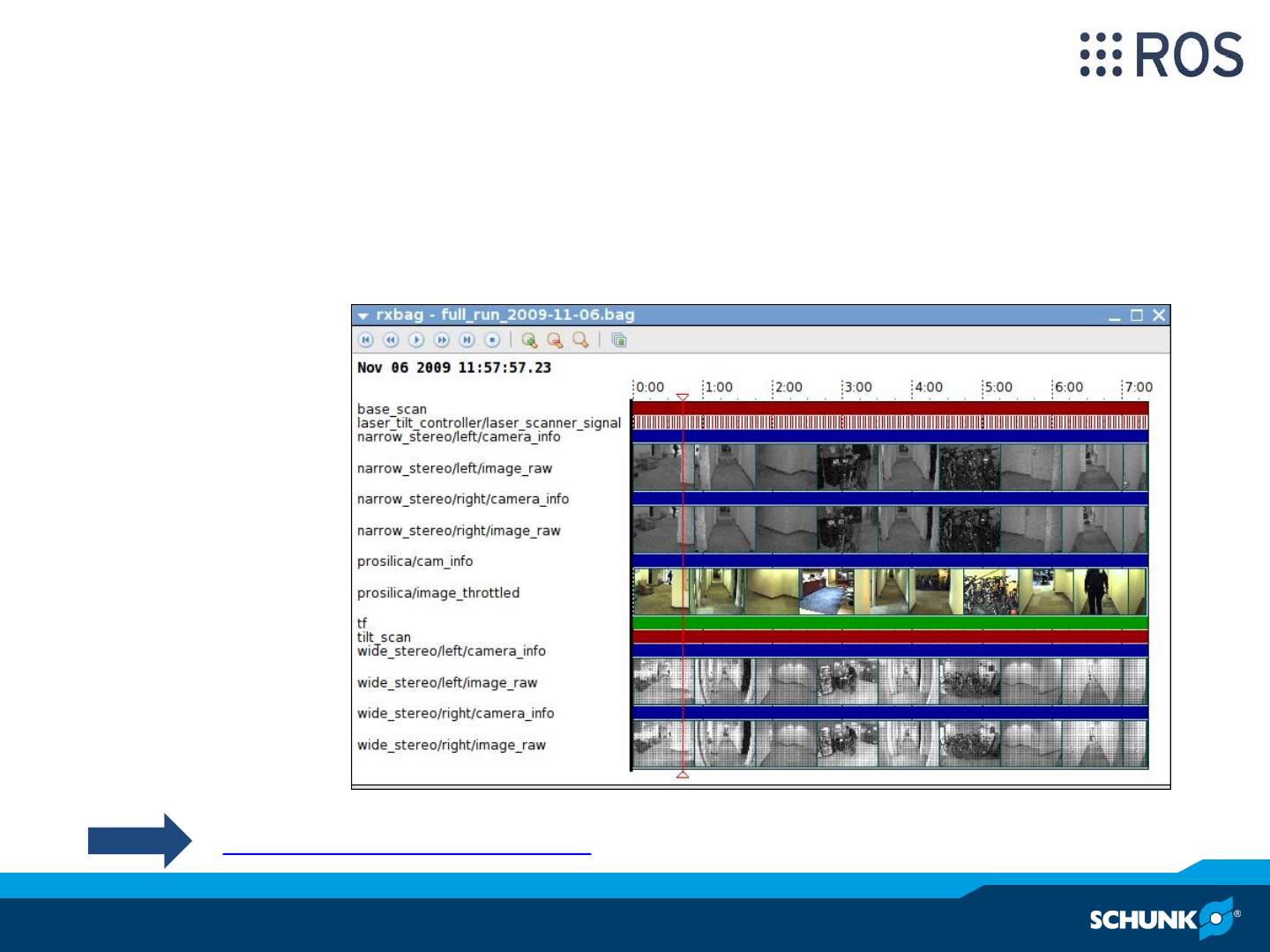Image resolution: width=1270 pixels, height=952 pixels.
Task: Click the blue prosilica/cam_info message bar
Action: (891, 561)
